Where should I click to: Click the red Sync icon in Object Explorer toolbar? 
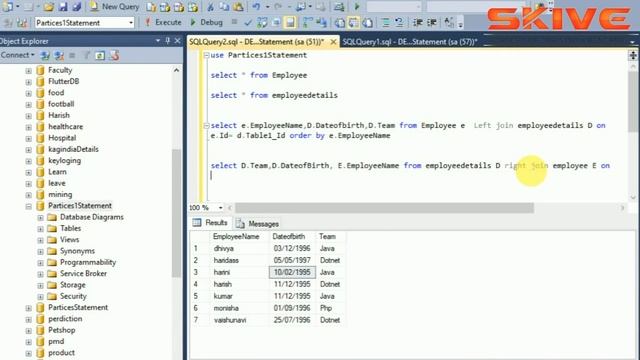[x=114, y=55]
